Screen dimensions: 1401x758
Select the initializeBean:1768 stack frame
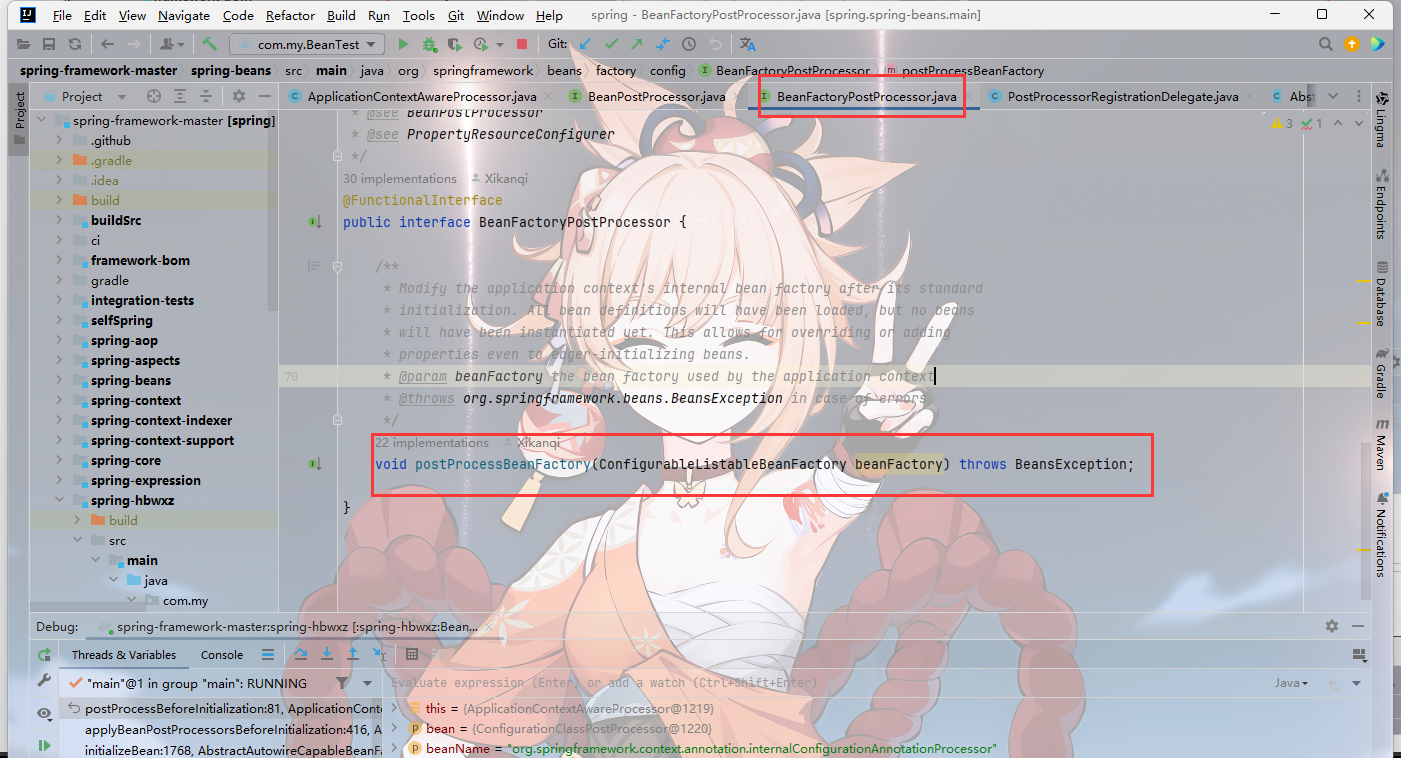point(232,749)
